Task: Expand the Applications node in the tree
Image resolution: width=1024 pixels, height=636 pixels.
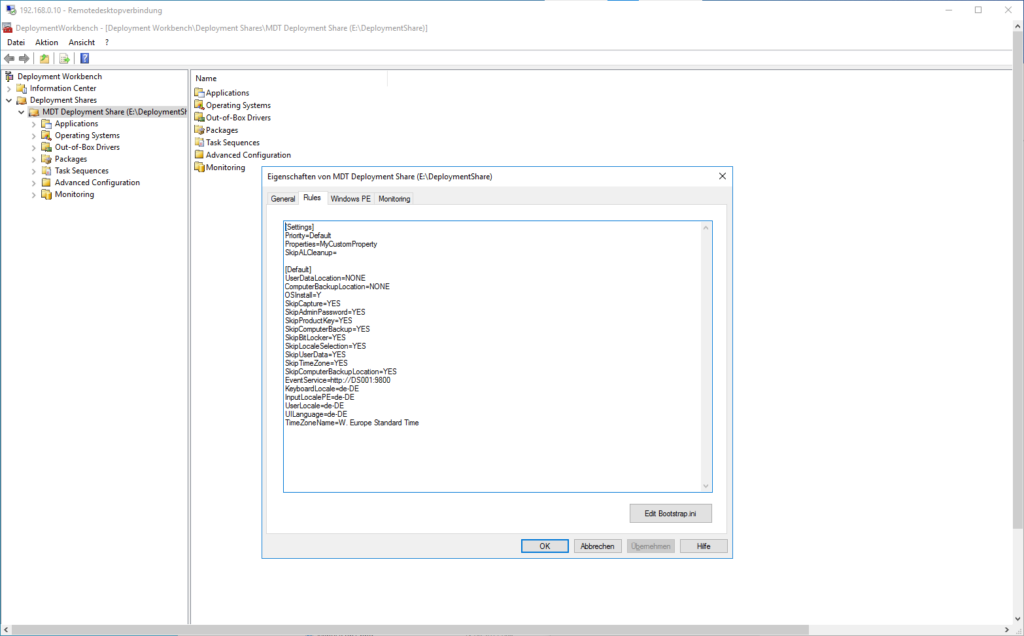Action: pos(34,124)
